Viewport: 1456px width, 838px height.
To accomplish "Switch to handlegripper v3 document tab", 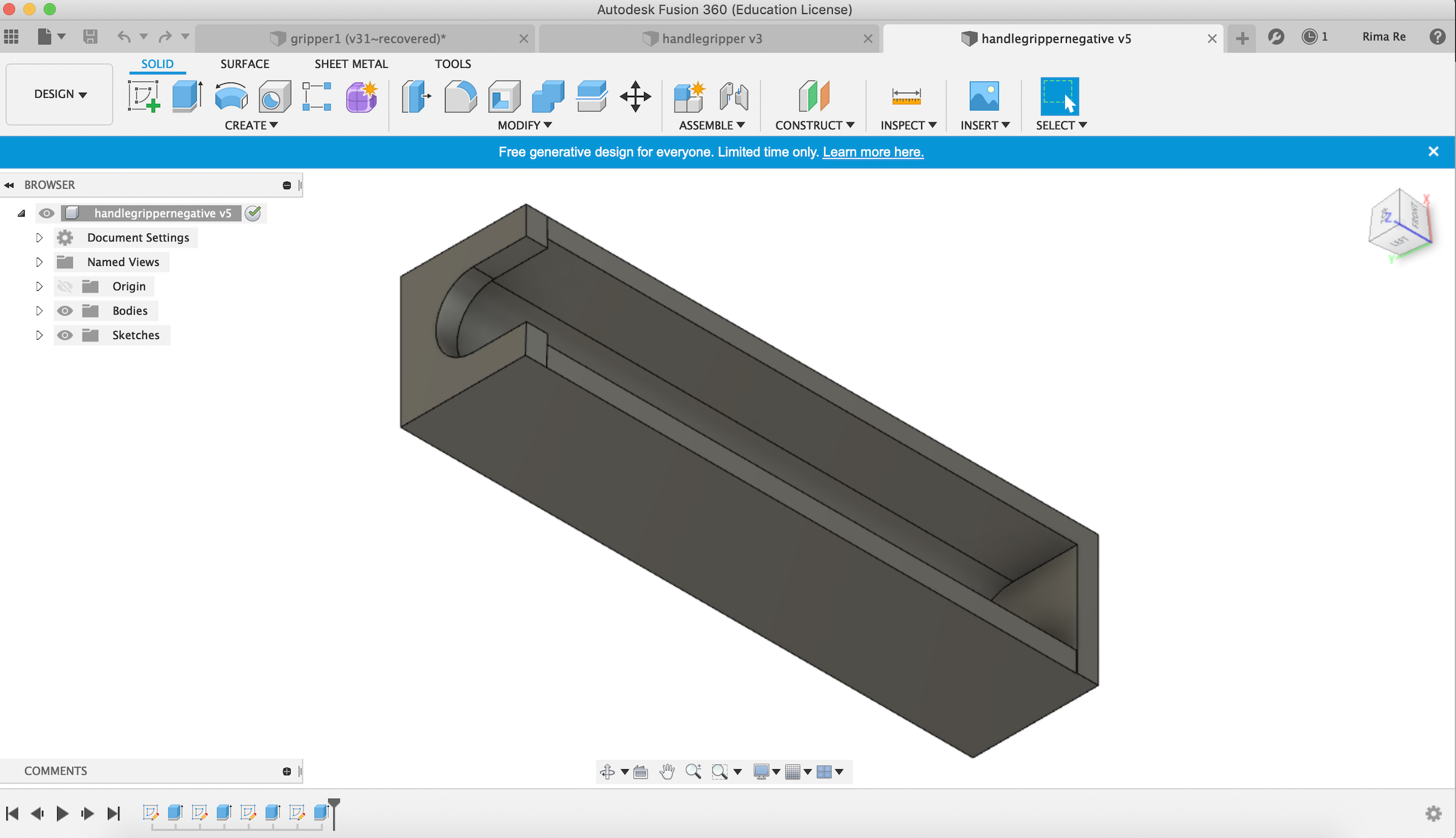I will pos(711,39).
